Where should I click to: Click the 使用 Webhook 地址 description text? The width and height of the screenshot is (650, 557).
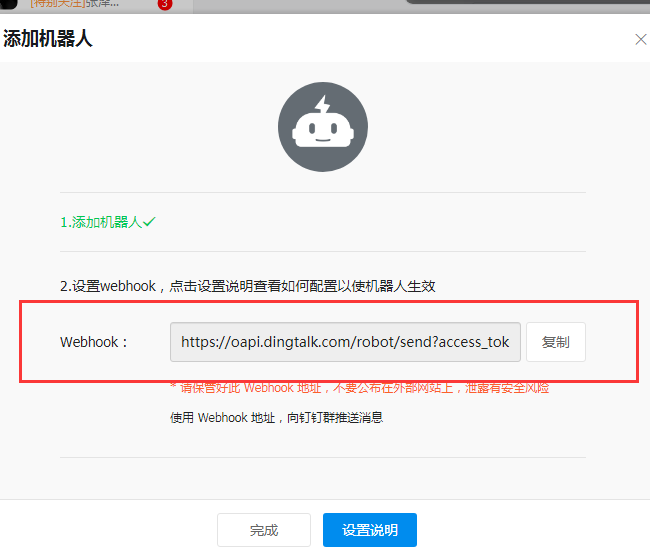(276, 417)
